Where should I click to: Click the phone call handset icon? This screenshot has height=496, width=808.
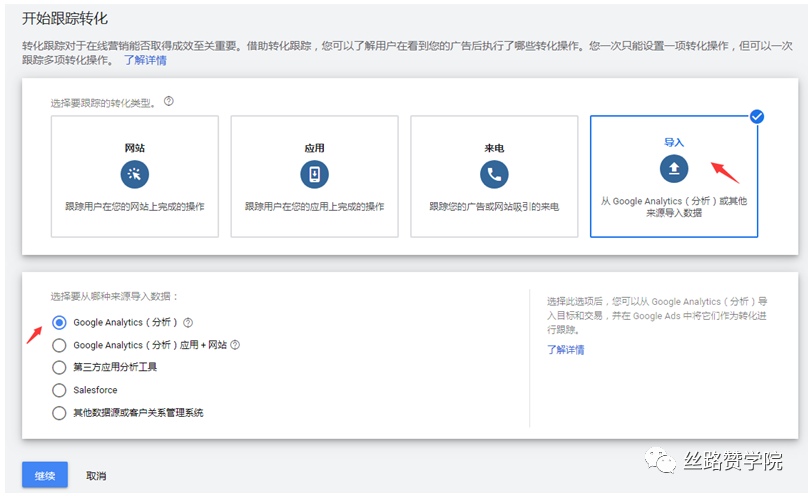(494, 174)
